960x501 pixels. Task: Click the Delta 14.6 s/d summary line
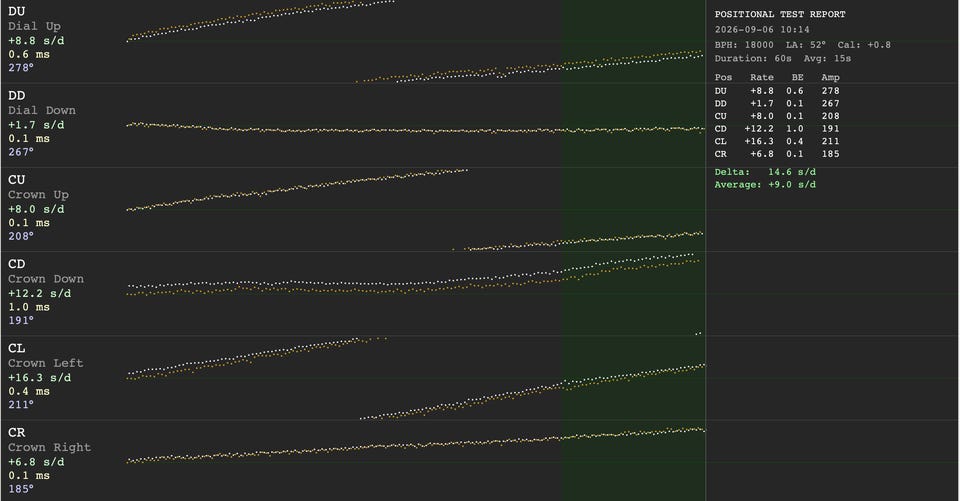point(765,172)
